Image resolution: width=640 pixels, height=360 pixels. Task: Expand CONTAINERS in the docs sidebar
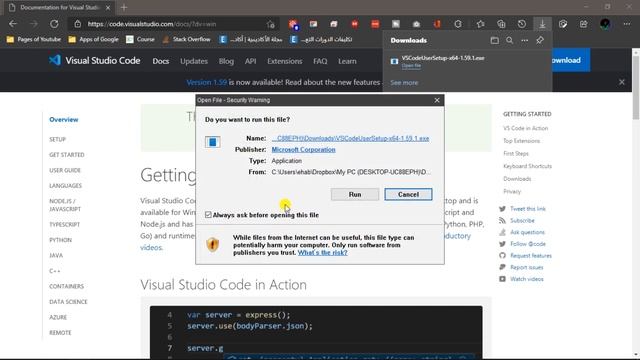click(66, 287)
